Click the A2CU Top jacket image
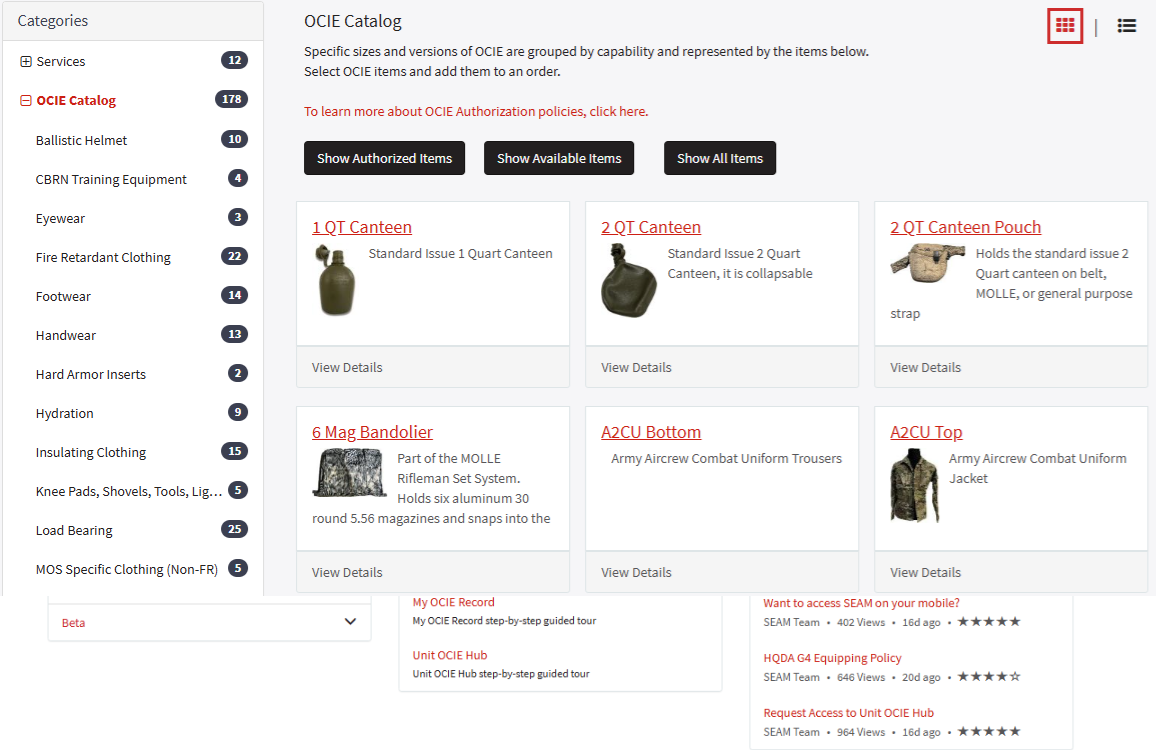The width and height of the screenshot is (1156, 750). click(x=914, y=486)
